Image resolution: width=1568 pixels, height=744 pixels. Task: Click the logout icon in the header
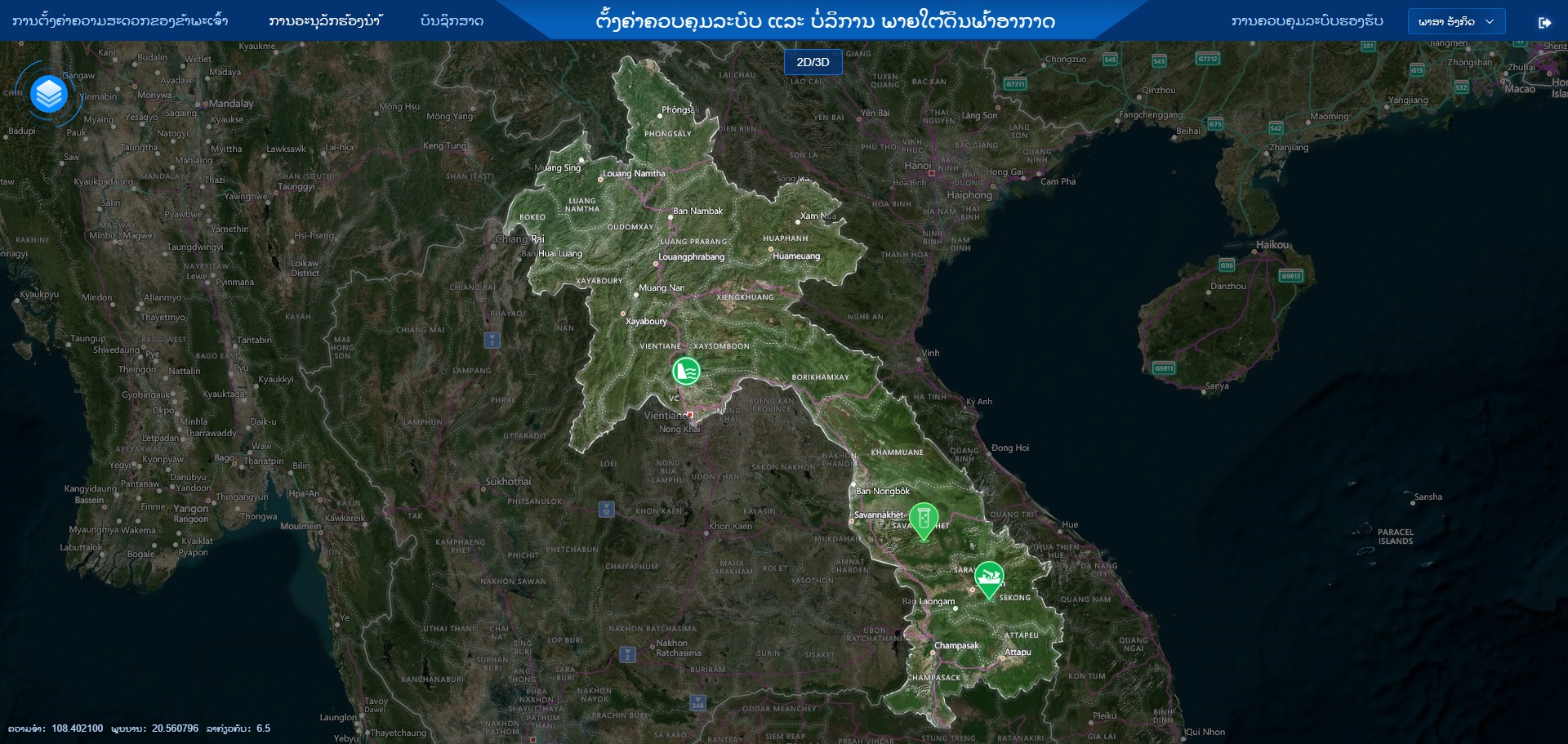coord(1544,22)
